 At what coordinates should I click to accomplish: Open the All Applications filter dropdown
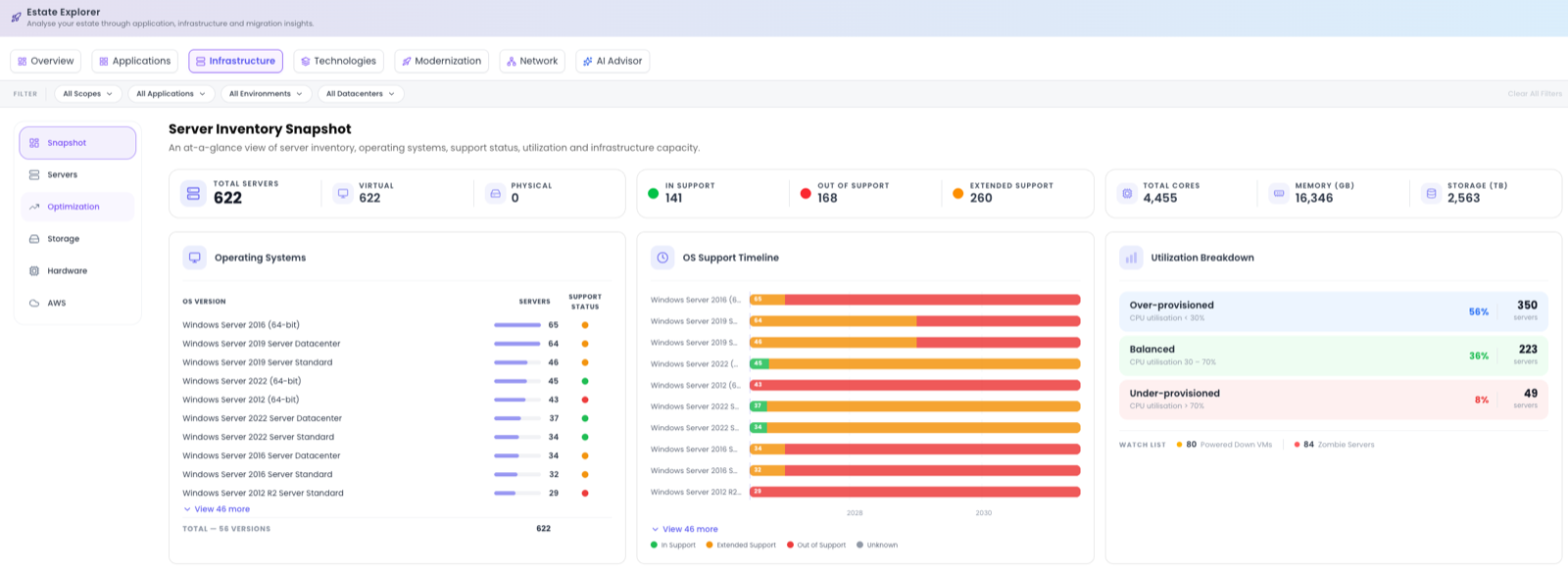coord(171,94)
